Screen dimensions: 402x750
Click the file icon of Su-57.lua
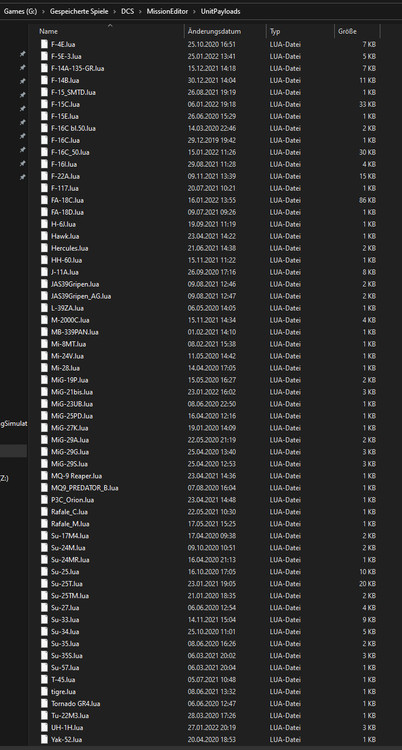(45, 667)
